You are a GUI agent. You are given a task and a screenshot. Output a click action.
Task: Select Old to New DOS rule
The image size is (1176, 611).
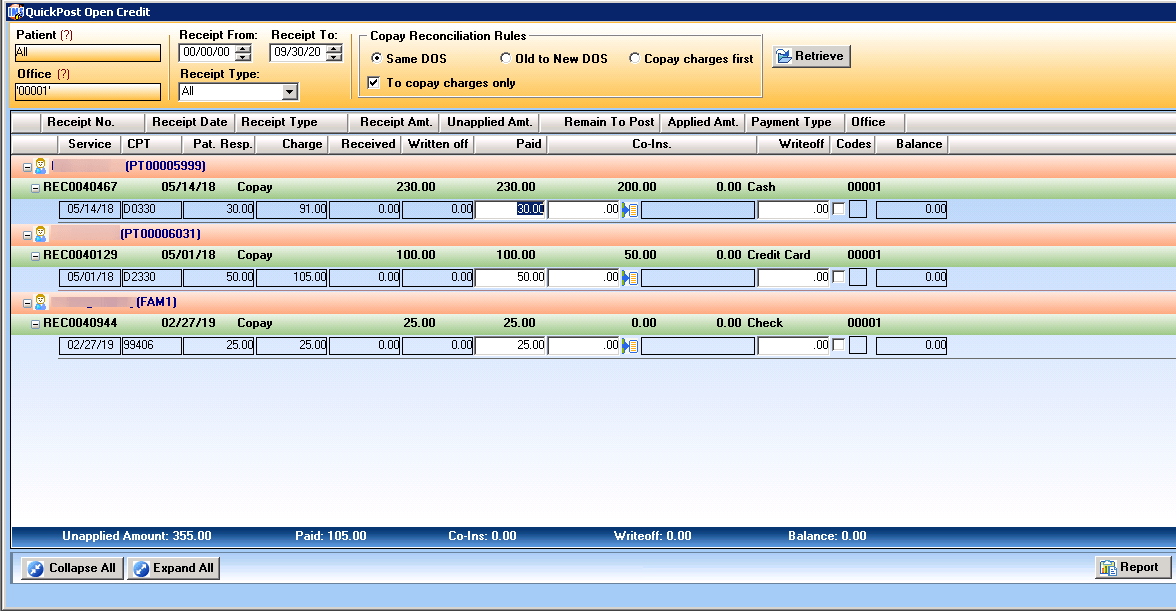(x=506, y=58)
